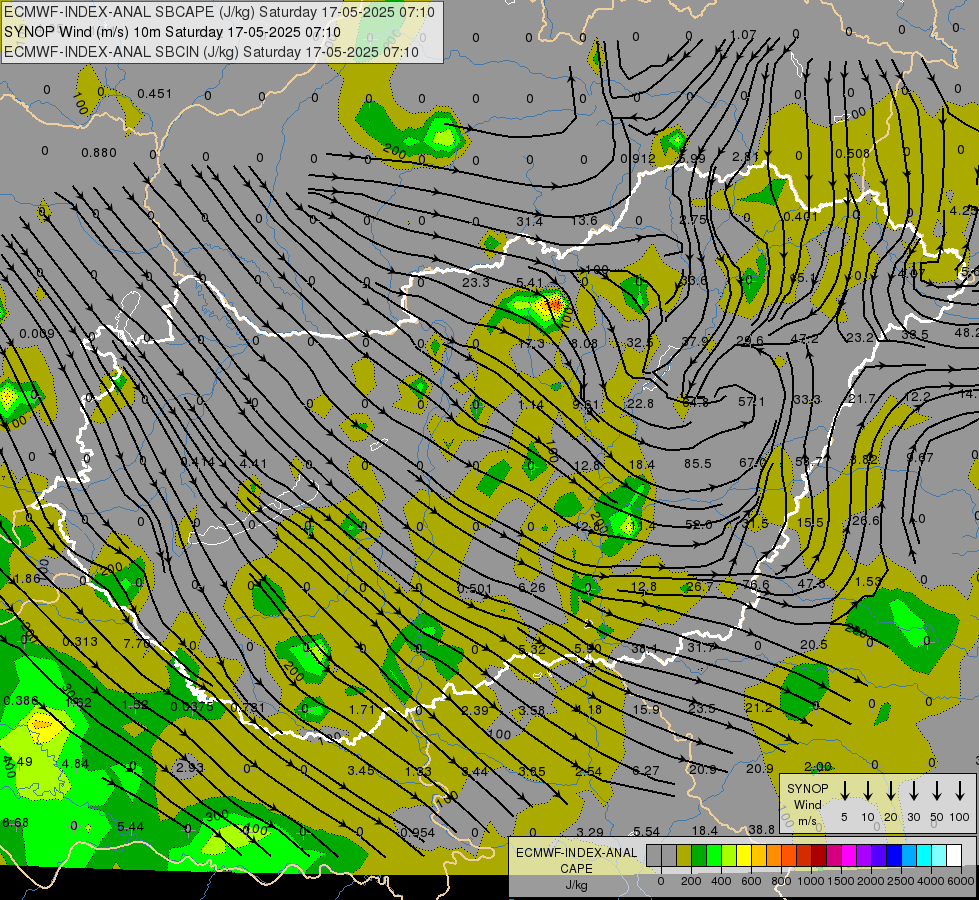Viewport: 979px width, 900px height.
Task: Click the 0.414 value on the map
Action: pyautogui.click(x=197, y=462)
